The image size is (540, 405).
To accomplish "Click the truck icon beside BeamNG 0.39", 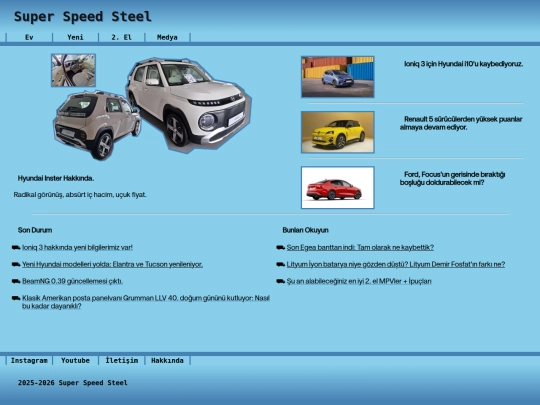I will click(x=16, y=281).
